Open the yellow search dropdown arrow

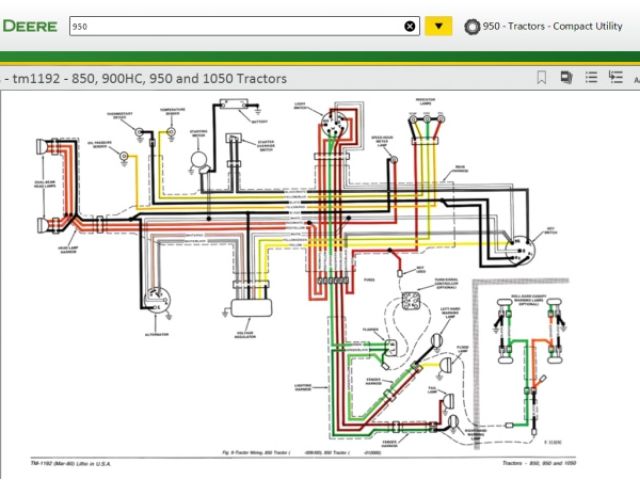click(x=438, y=26)
